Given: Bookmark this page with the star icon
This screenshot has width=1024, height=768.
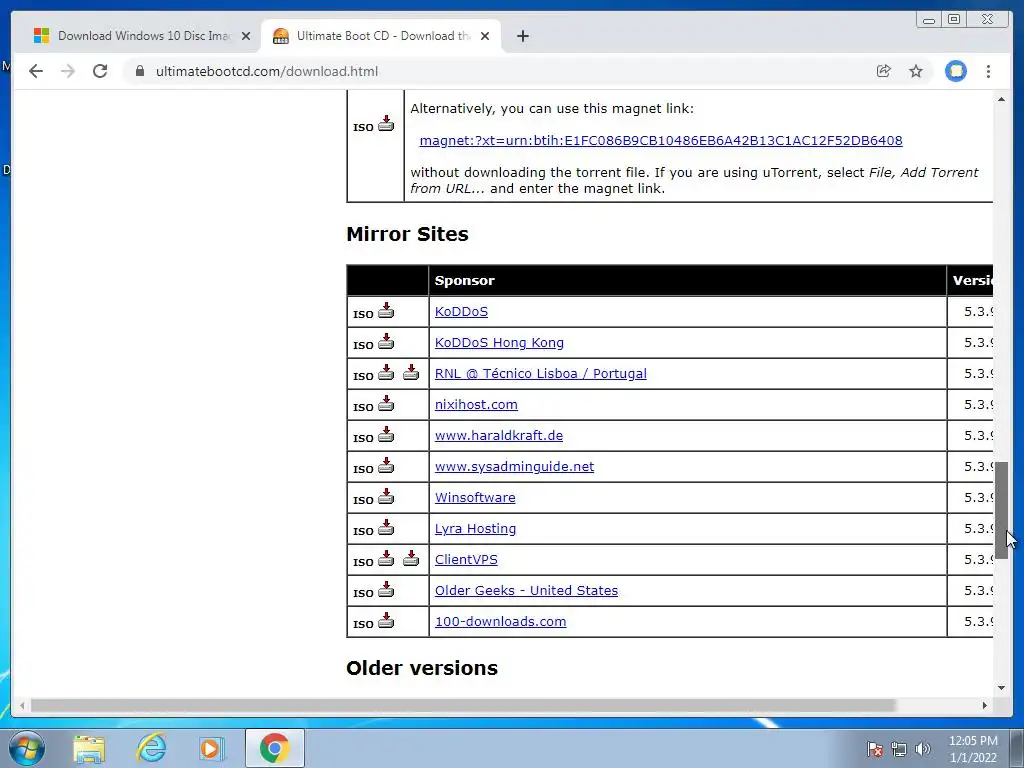Looking at the screenshot, I should pyautogui.click(x=916, y=71).
